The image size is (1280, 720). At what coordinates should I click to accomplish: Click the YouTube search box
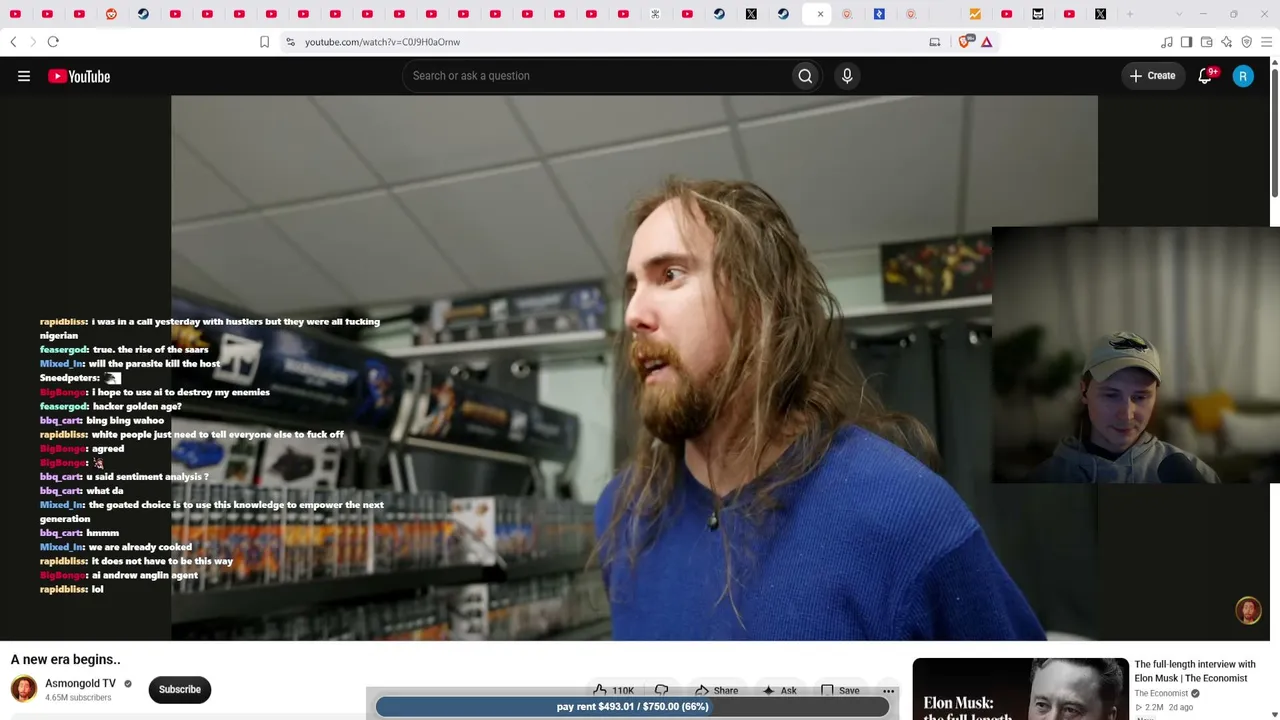coord(596,76)
